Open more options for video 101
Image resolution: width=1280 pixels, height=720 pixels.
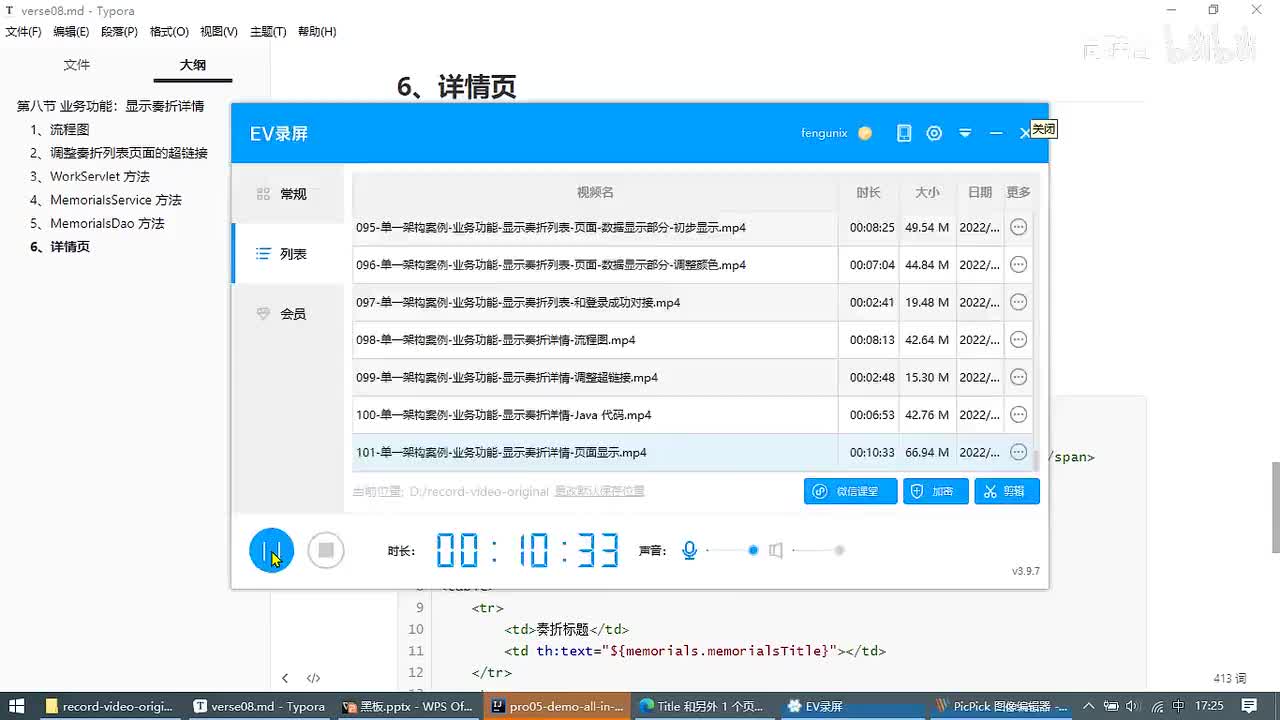click(x=1018, y=452)
